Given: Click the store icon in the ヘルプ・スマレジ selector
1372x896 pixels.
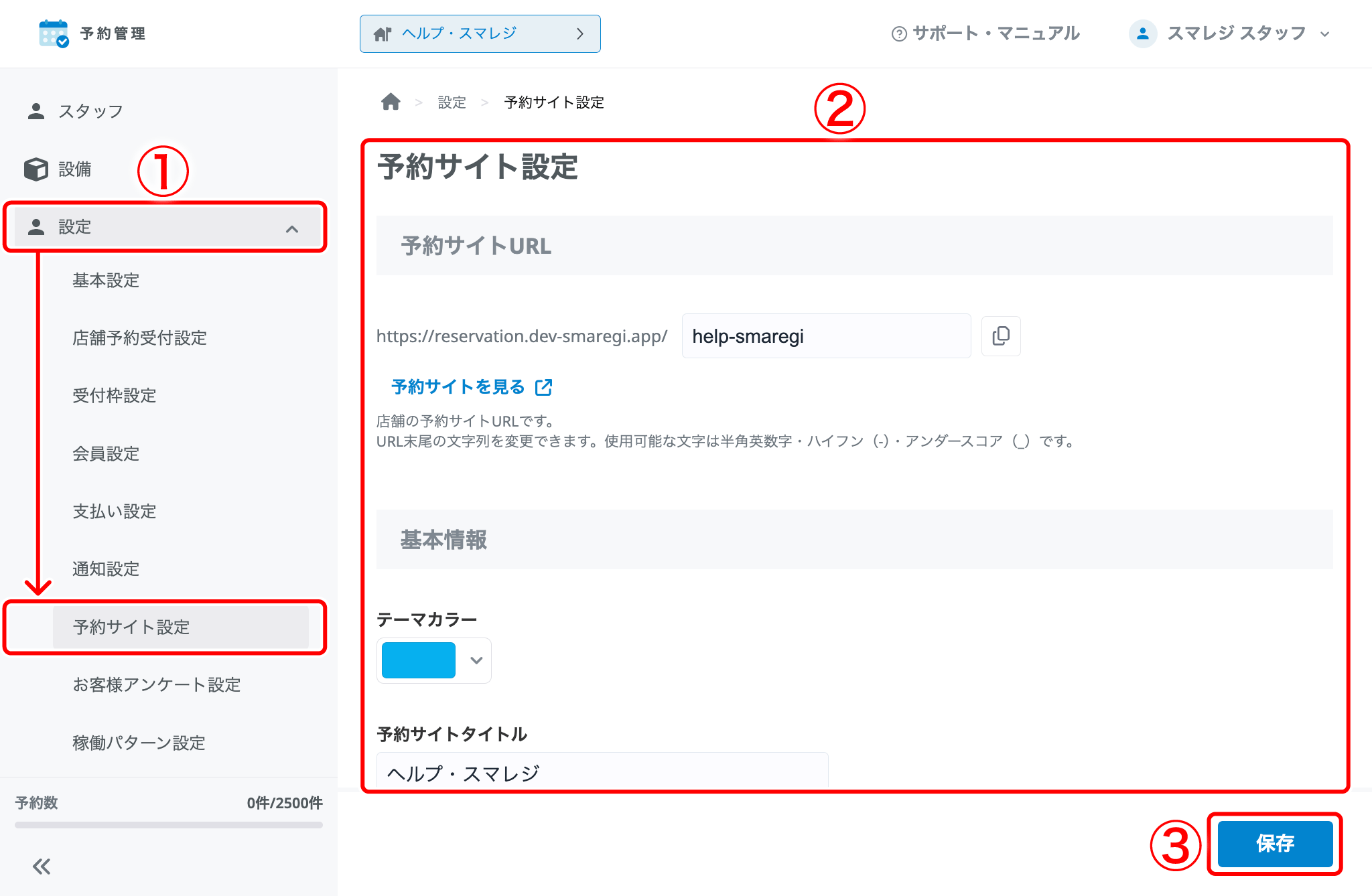Looking at the screenshot, I should [x=383, y=33].
